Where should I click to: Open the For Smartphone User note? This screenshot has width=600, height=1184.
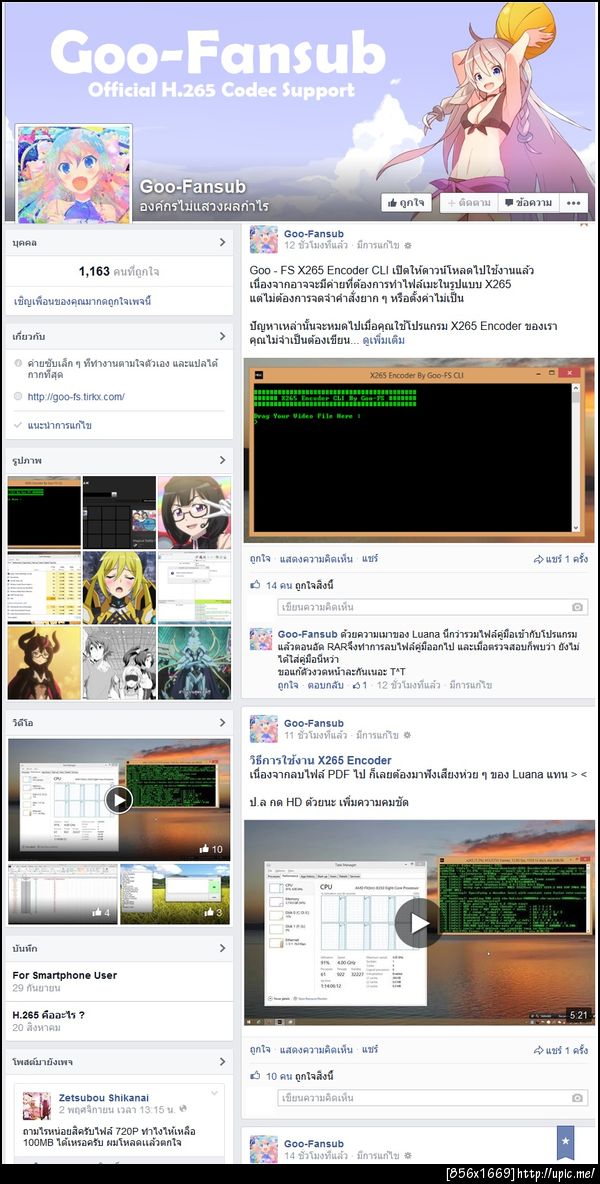[x=65, y=975]
